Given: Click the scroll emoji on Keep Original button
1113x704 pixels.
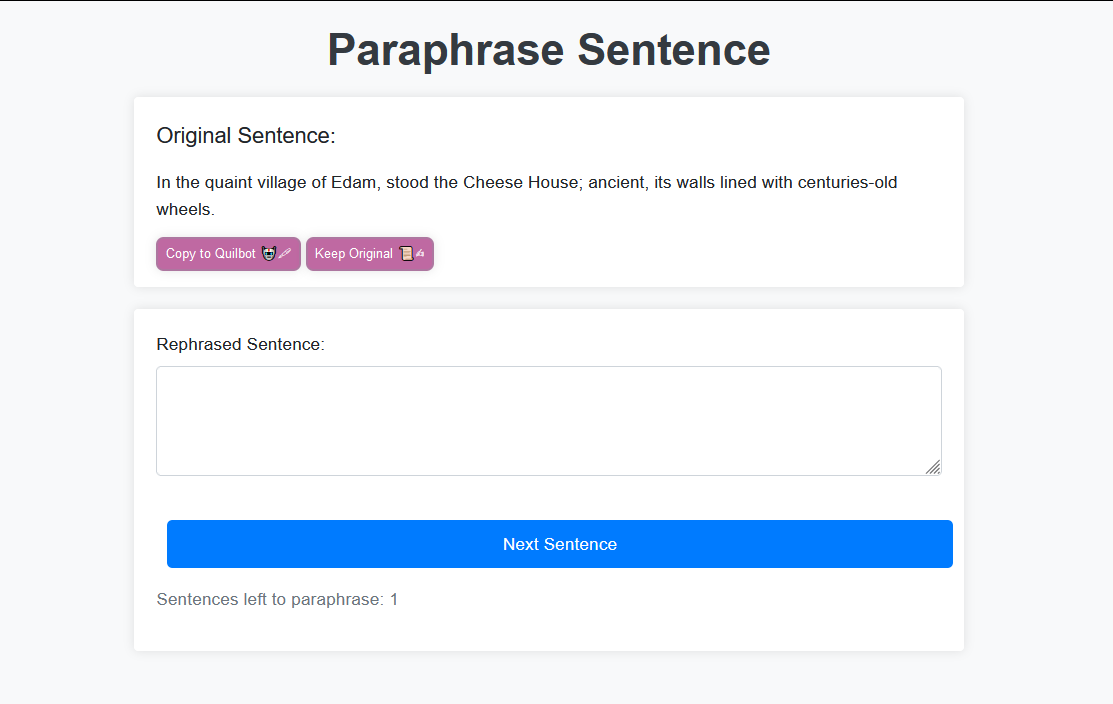Looking at the screenshot, I should point(407,253).
